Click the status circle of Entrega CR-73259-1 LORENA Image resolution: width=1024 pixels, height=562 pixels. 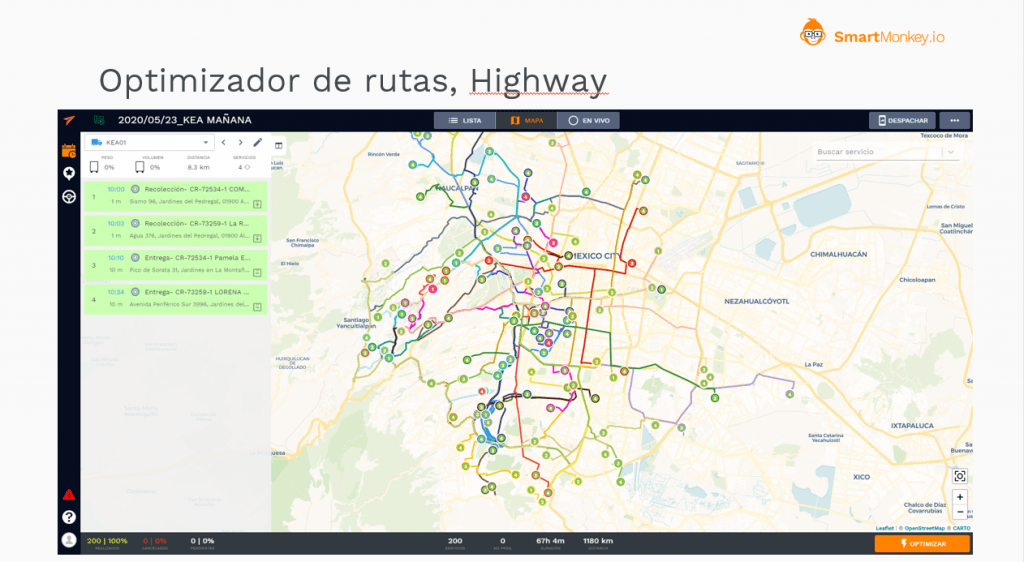135,292
